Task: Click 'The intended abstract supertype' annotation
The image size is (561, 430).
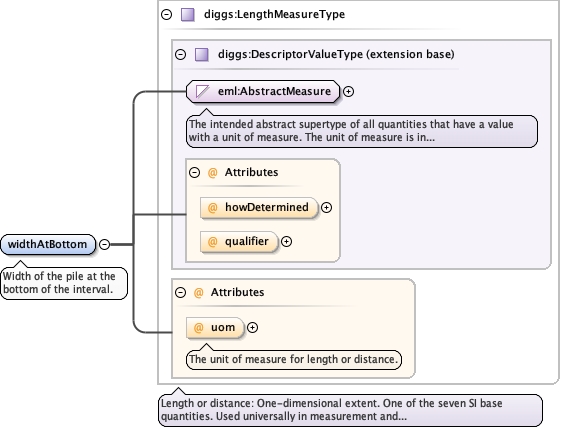Action: click(x=362, y=131)
